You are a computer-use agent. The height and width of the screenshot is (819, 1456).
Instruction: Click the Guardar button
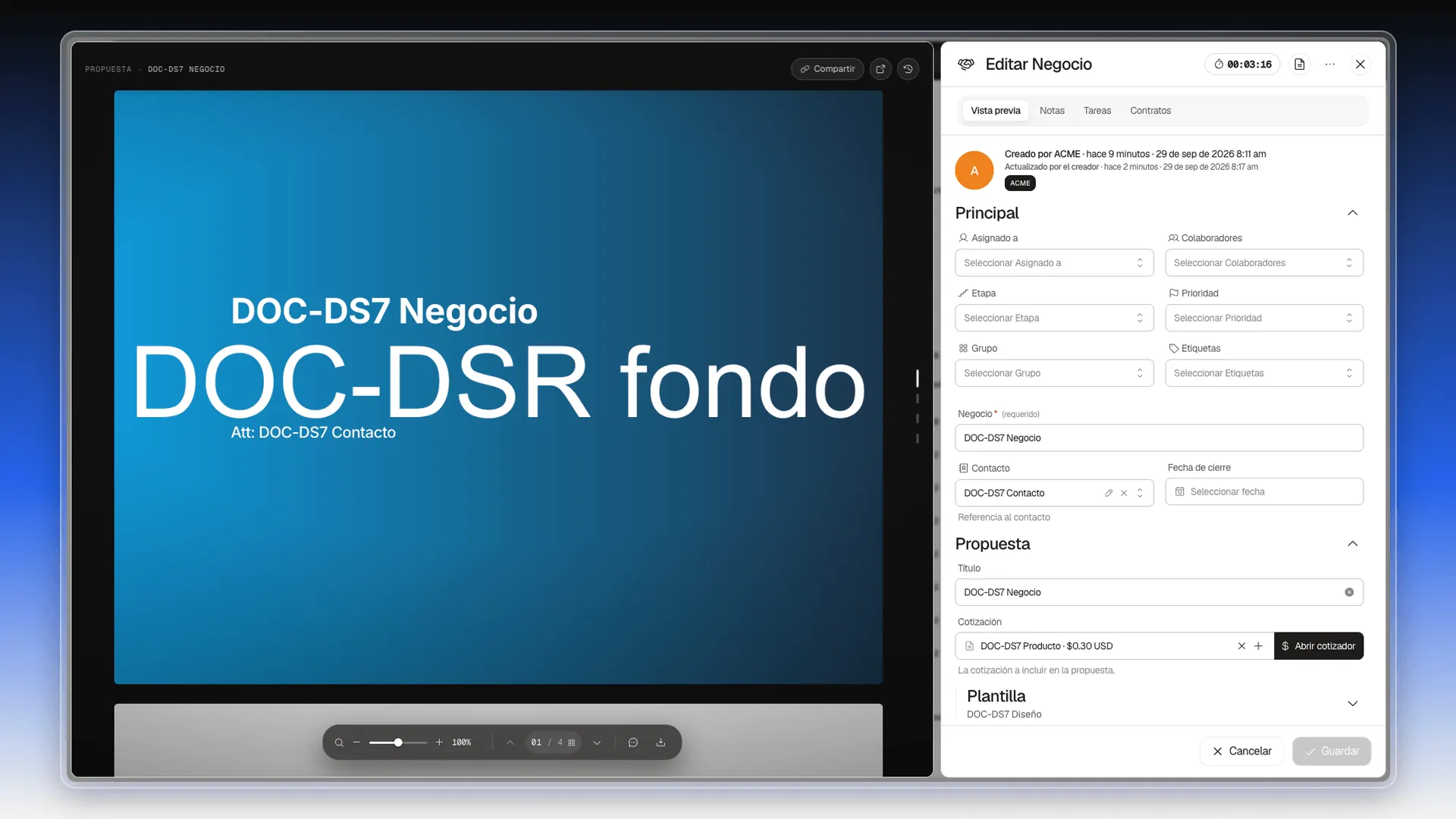click(x=1332, y=752)
